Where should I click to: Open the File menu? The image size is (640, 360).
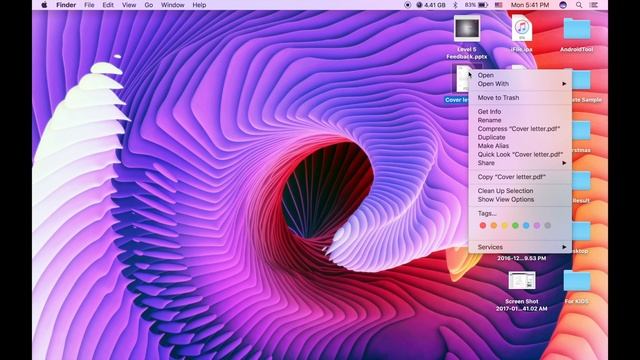click(x=89, y=5)
